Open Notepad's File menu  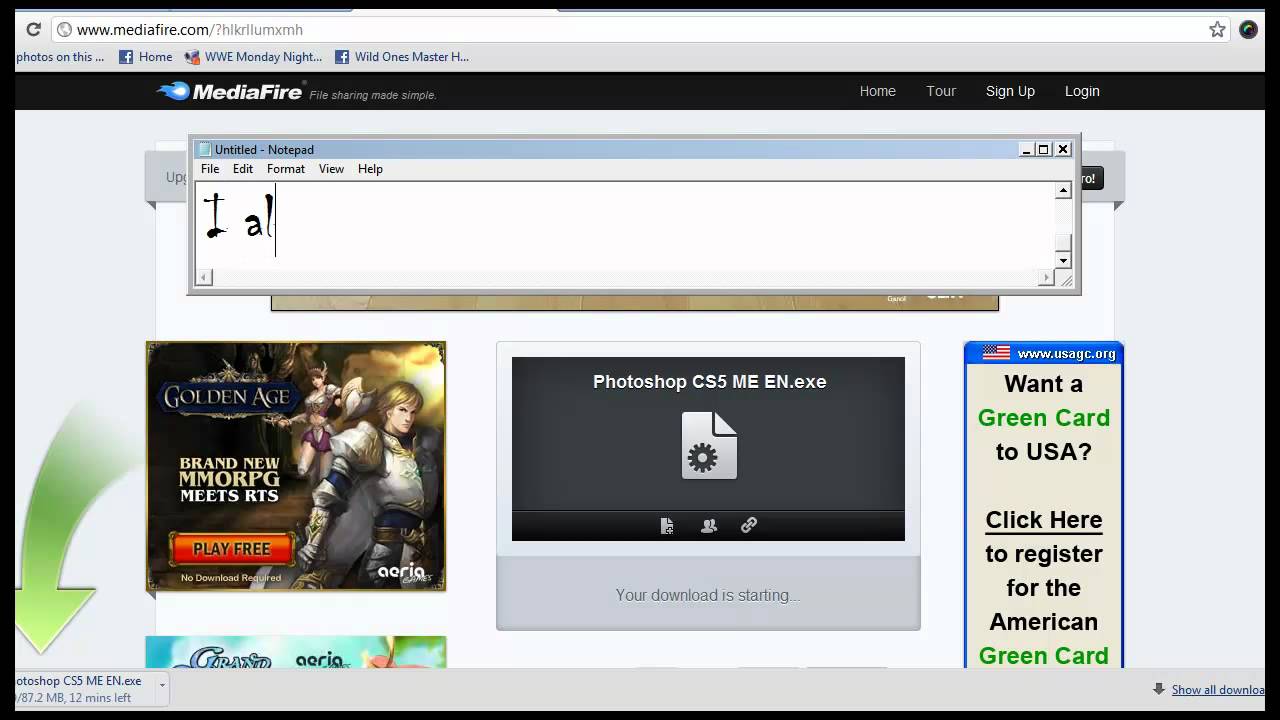tap(210, 169)
